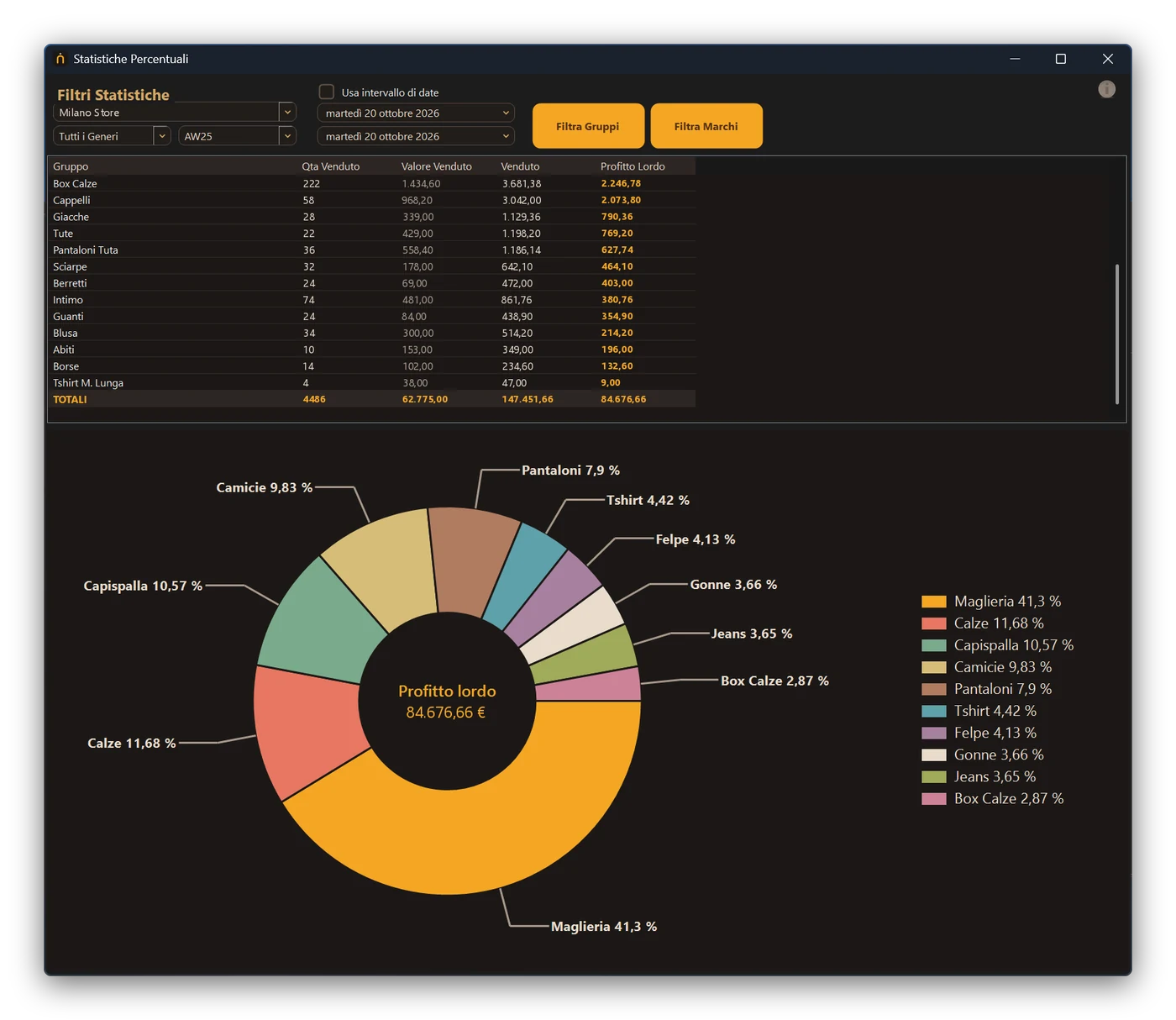
Task: Click the table vertical scrollbar thumb
Action: [1116, 334]
